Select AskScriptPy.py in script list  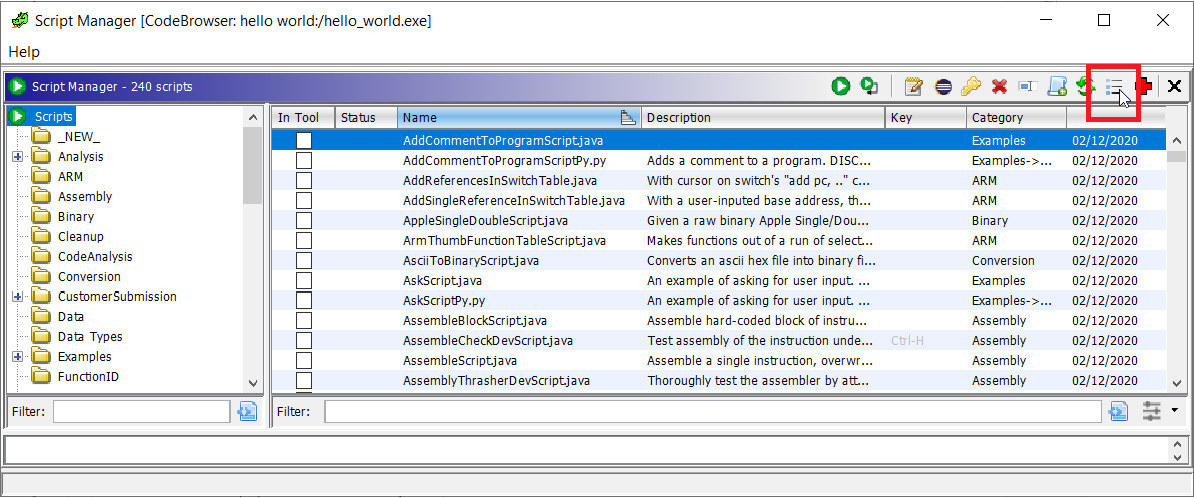444,301
